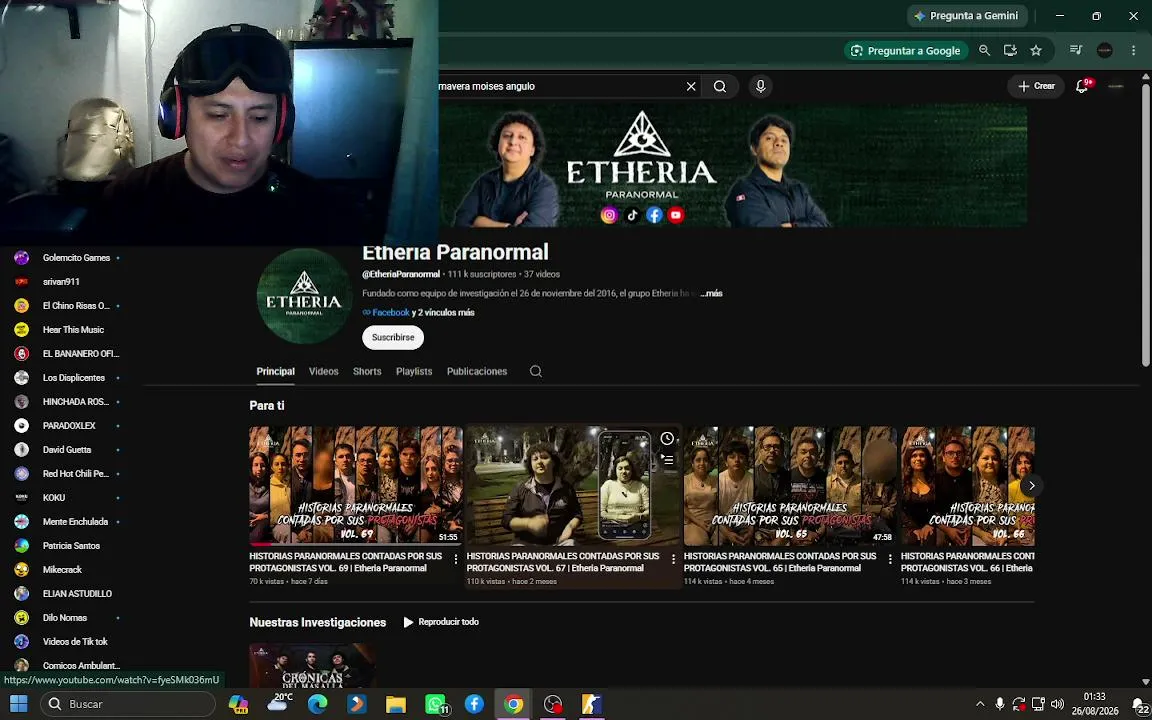
Task: Subscribe with the Suscribirse button
Action: tap(393, 338)
